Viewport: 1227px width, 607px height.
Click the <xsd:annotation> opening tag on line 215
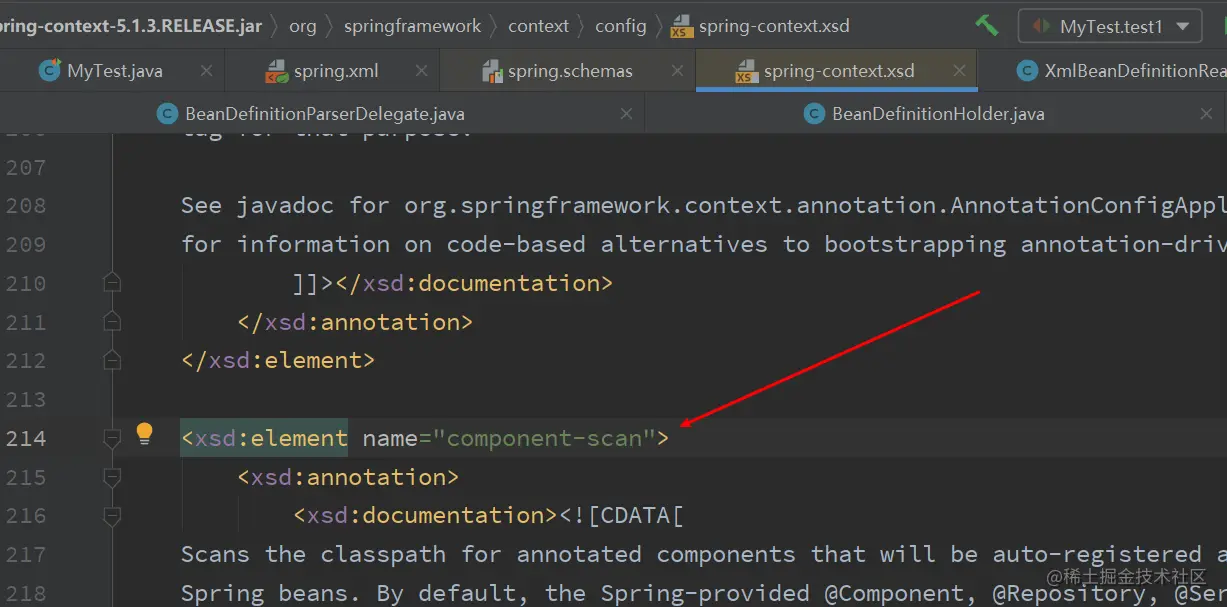pos(348,477)
